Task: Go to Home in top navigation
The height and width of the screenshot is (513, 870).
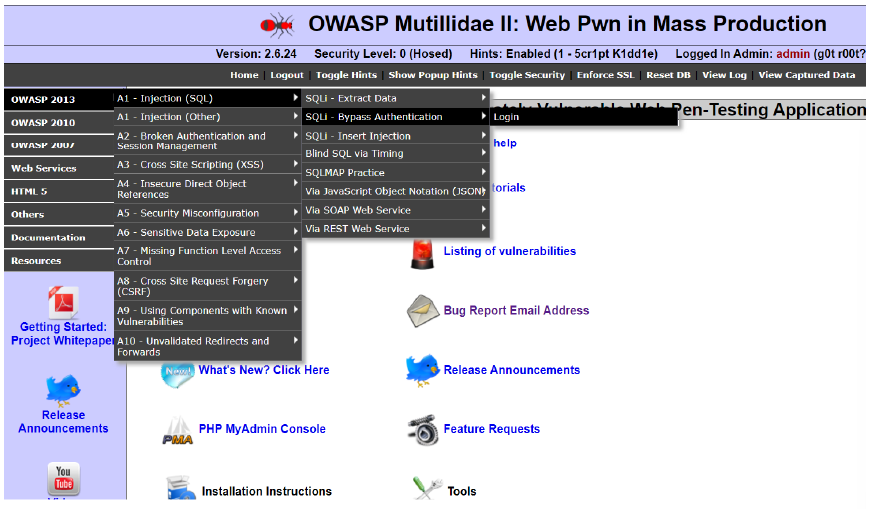Action: 244,75
